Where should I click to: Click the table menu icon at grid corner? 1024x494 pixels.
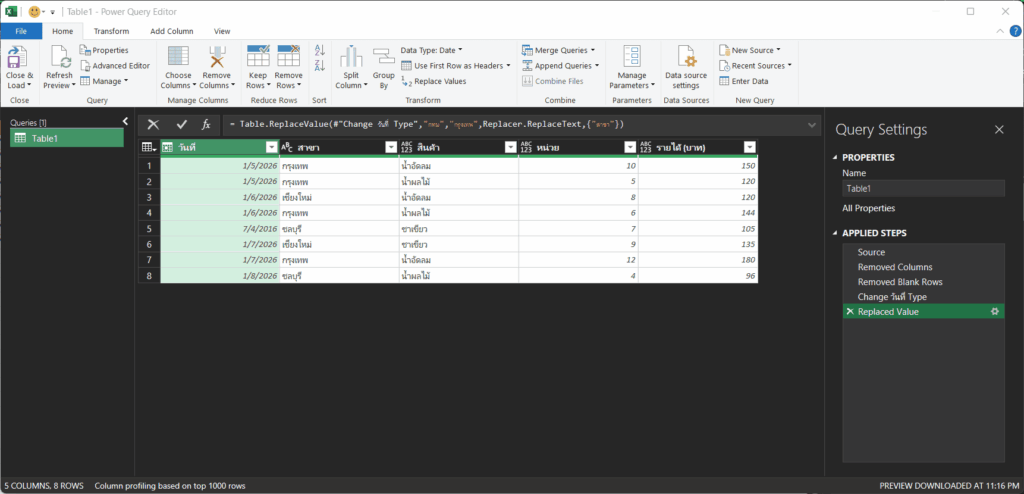pyautogui.click(x=149, y=147)
